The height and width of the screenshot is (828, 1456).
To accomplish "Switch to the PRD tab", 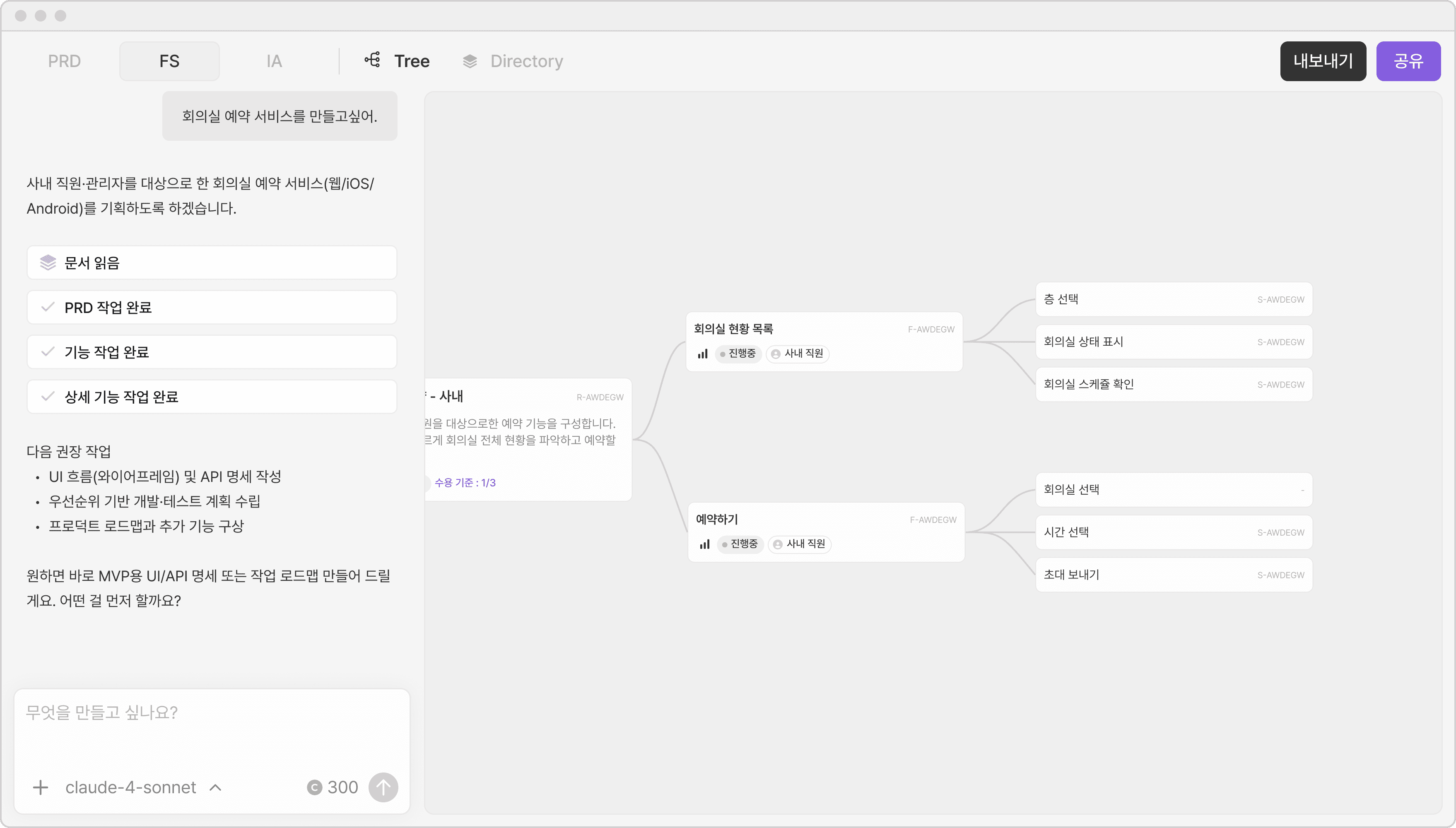I will pos(64,61).
